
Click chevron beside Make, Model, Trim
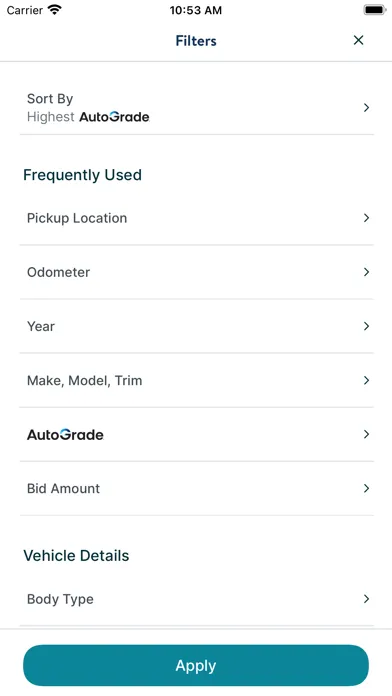pos(366,380)
